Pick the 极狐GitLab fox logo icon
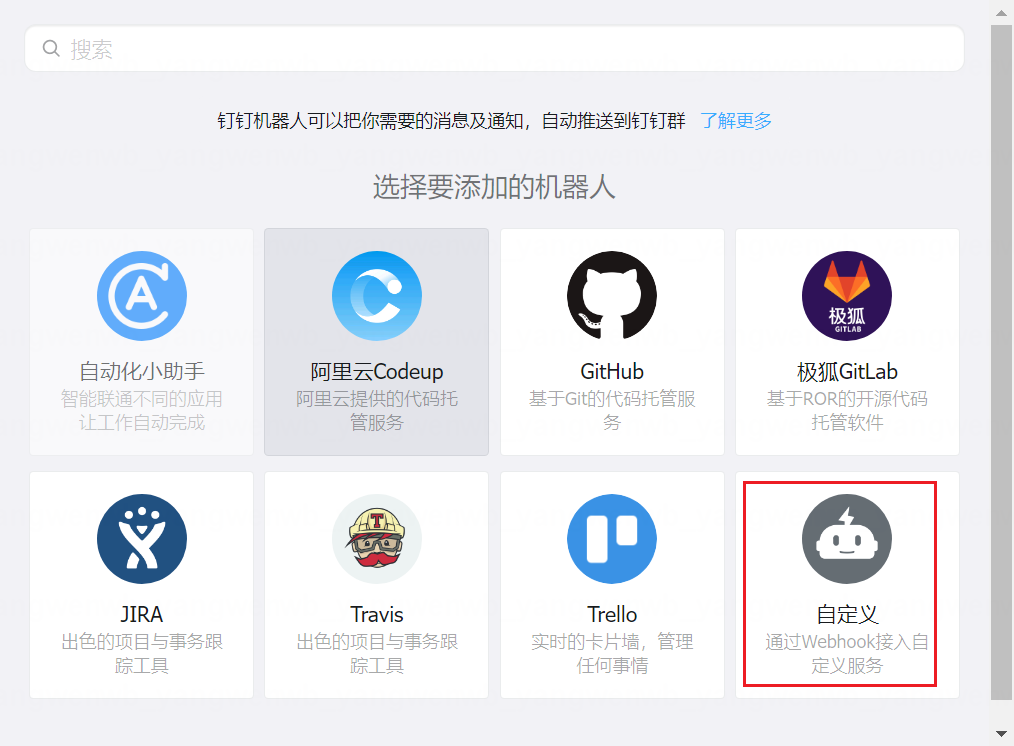Viewport: 1014px width, 746px height. (847, 296)
